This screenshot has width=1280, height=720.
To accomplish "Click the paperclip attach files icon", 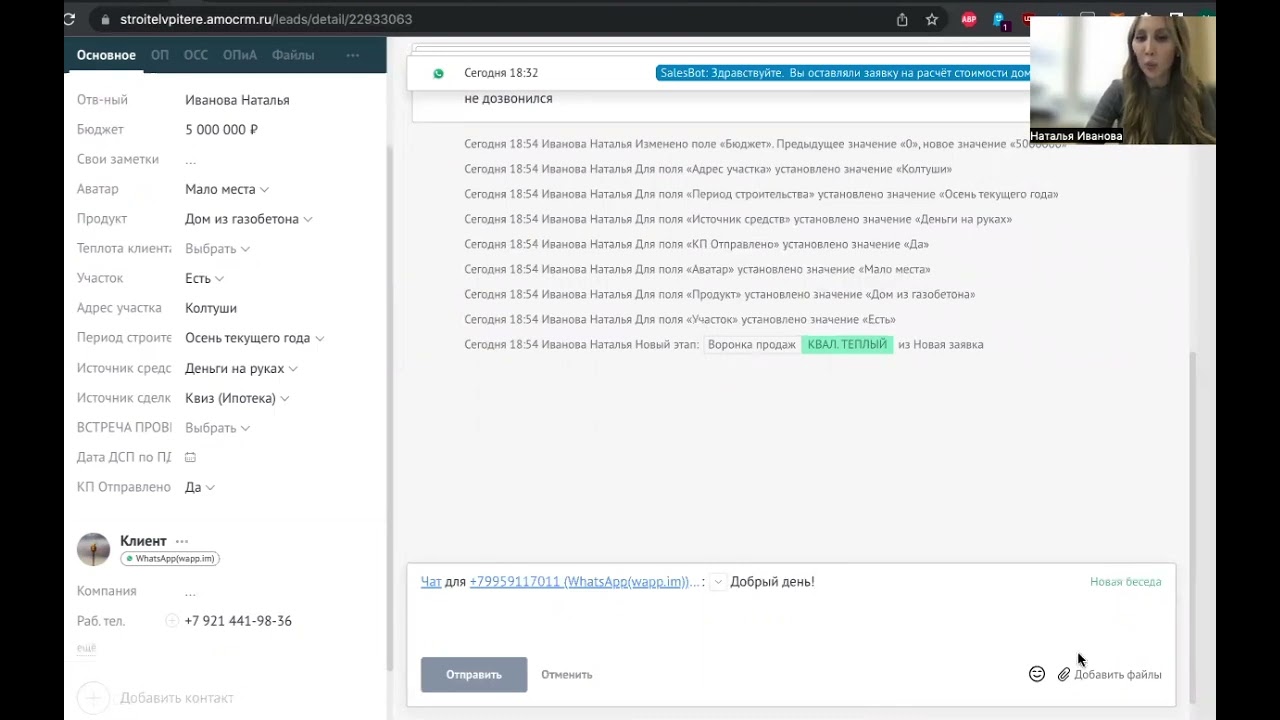I will pyautogui.click(x=1064, y=675).
